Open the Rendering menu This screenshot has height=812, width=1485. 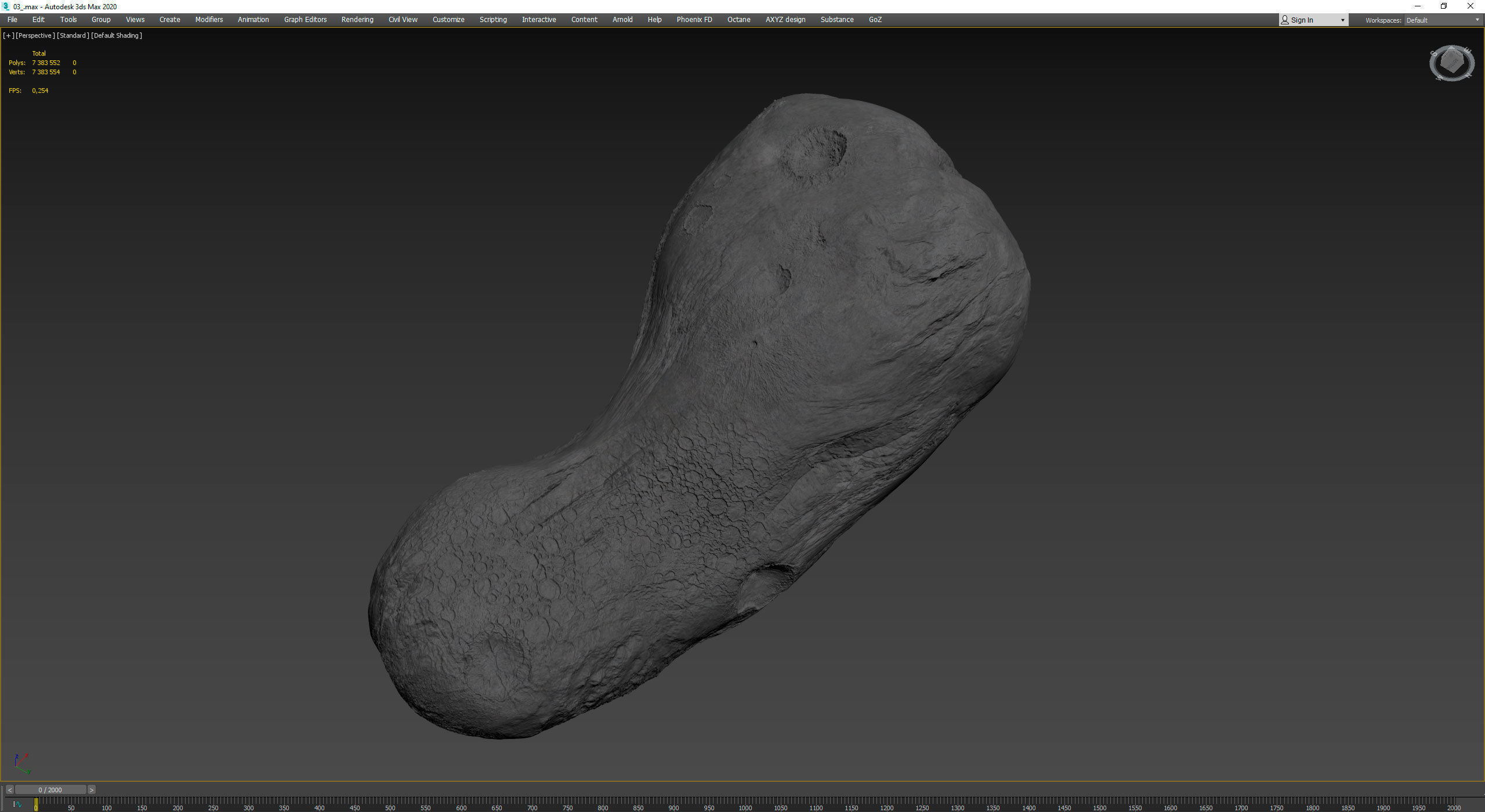357,20
